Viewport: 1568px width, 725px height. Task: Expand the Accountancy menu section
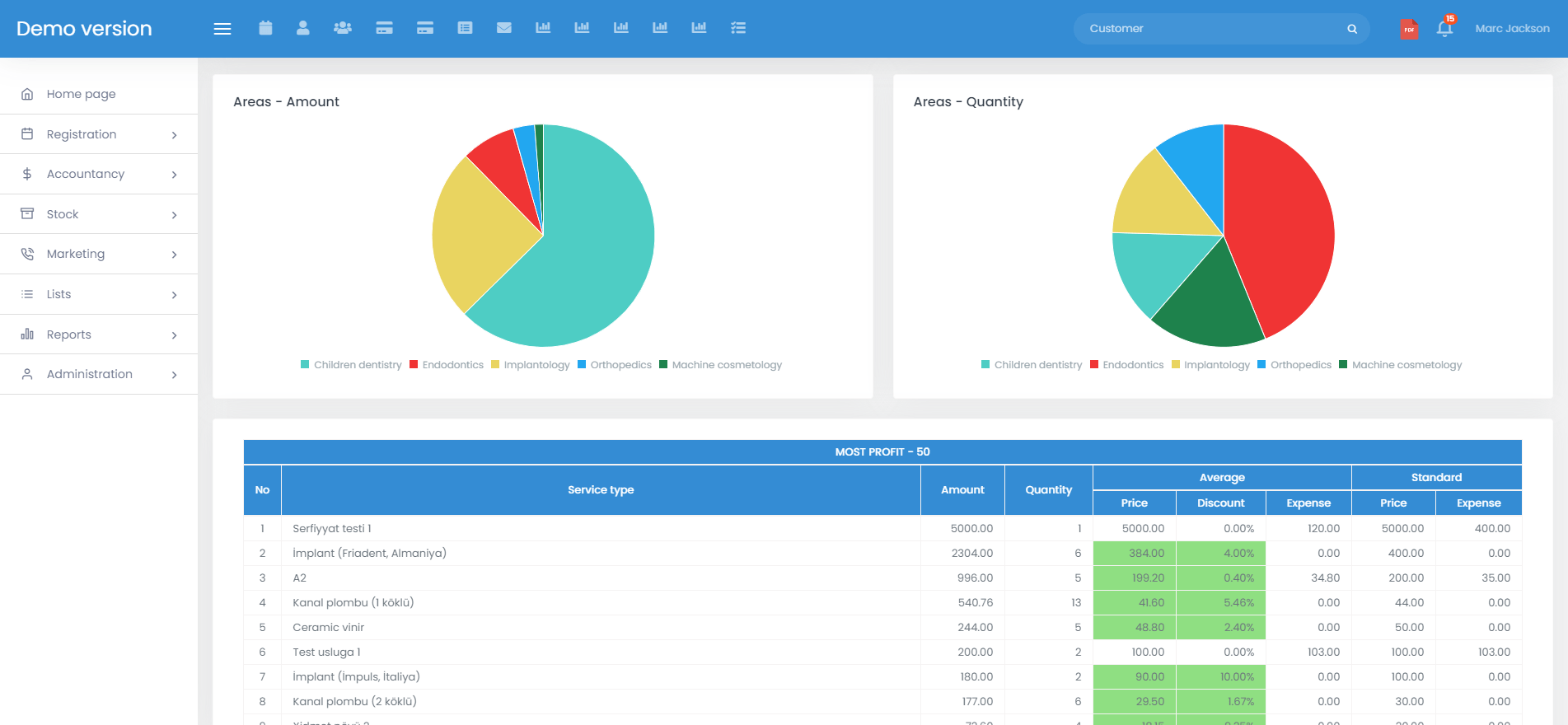(x=99, y=174)
